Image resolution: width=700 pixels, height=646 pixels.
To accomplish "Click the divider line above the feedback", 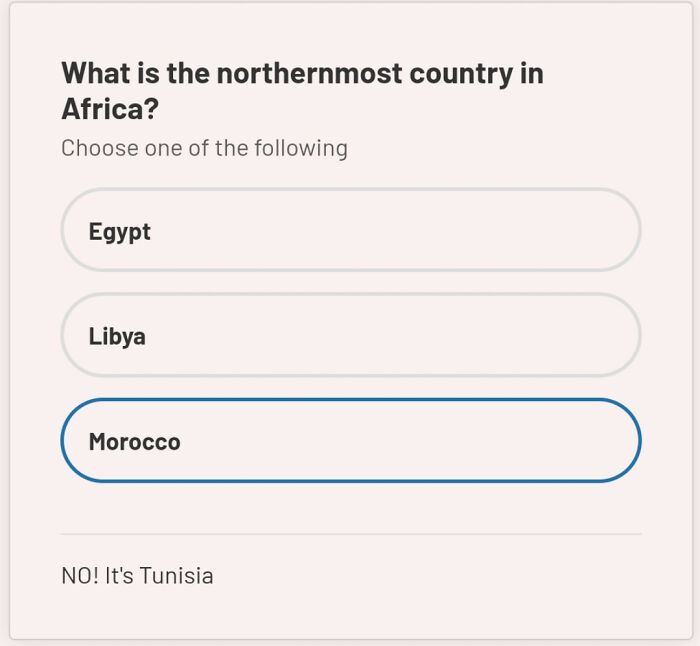I will point(350,534).
